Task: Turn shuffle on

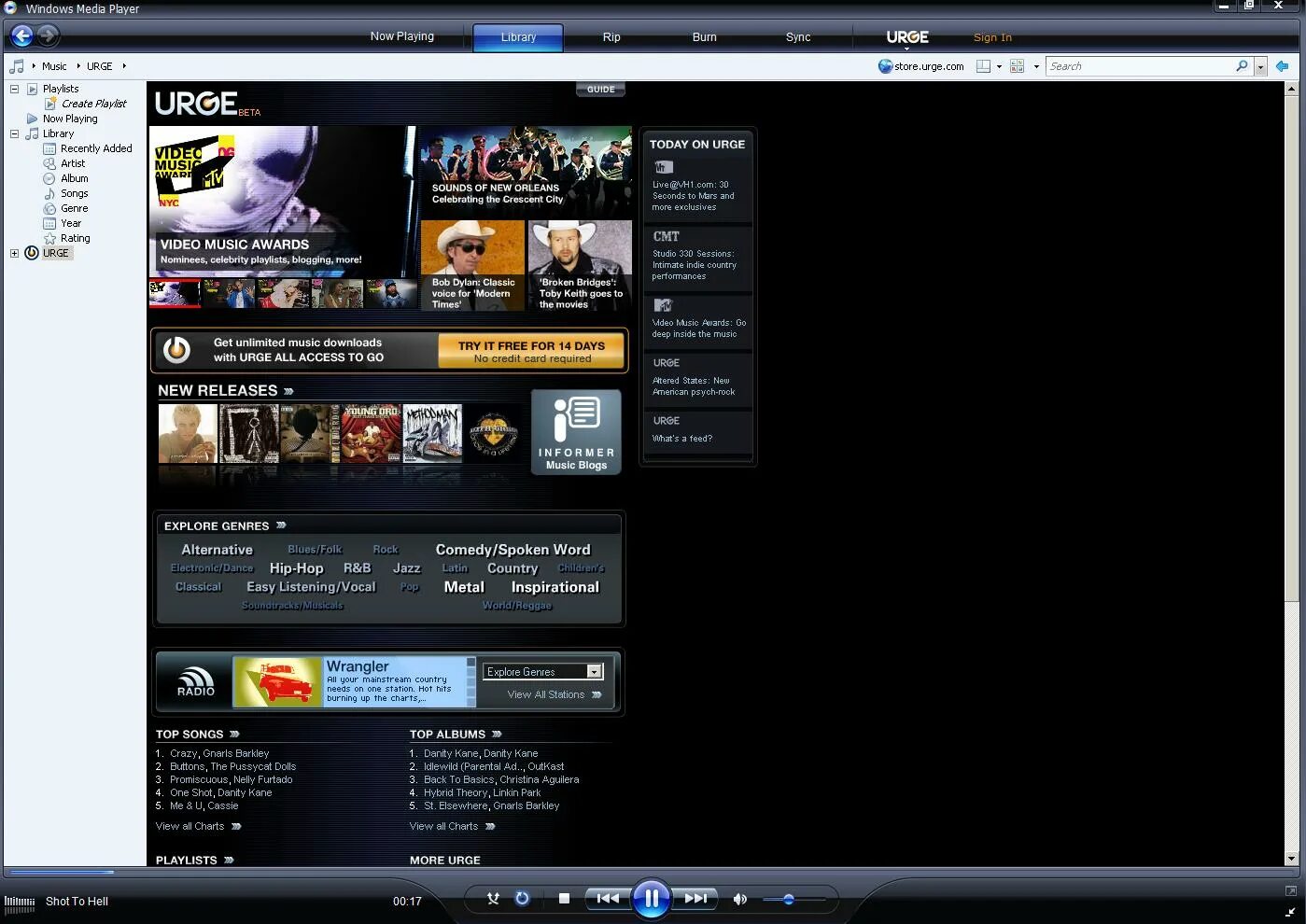Action: 493,899
